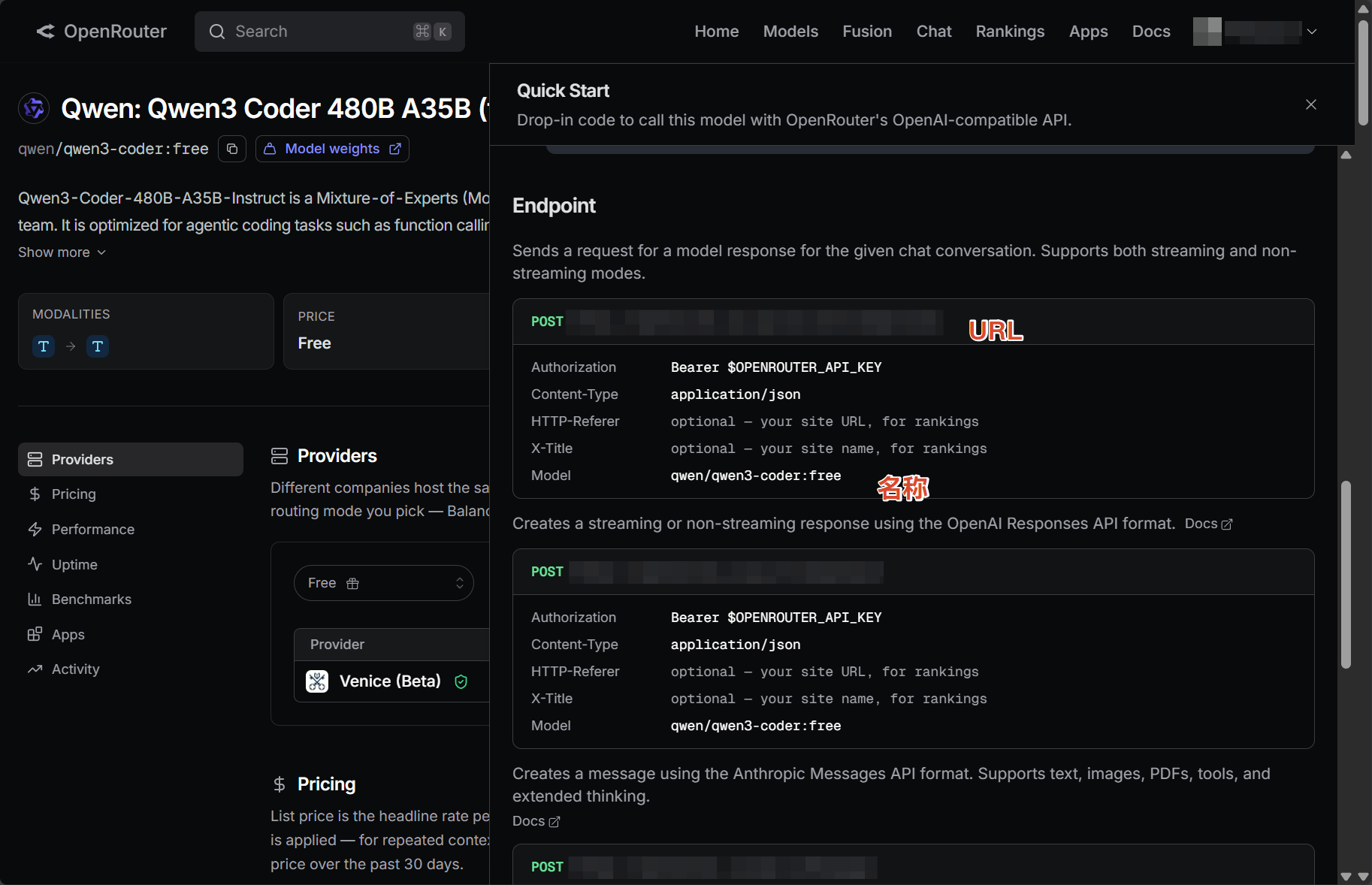Click the Providers sidebar icon
The image size is (1372, 885).
(x=35, y=459)
